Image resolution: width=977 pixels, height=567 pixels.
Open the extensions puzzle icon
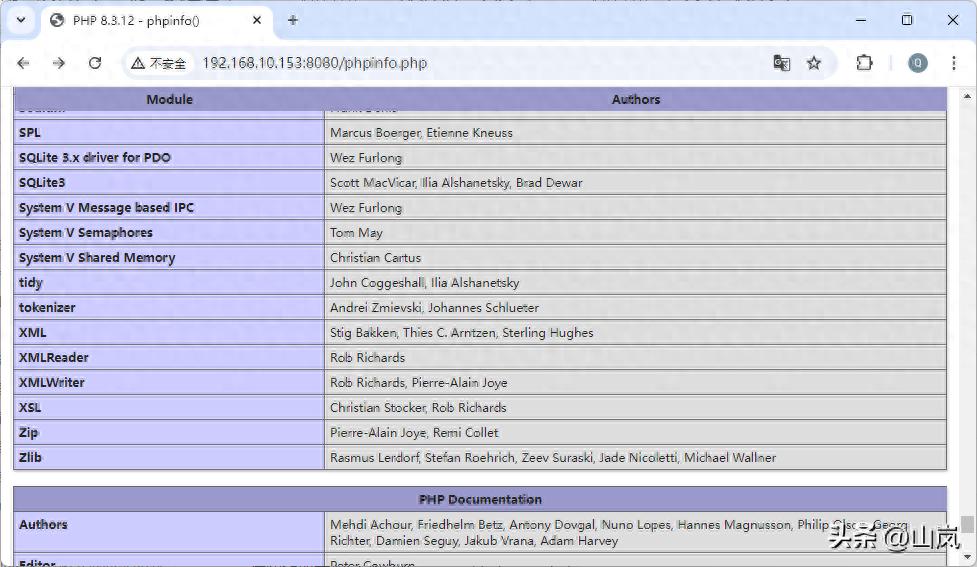[x=864, y=63]
